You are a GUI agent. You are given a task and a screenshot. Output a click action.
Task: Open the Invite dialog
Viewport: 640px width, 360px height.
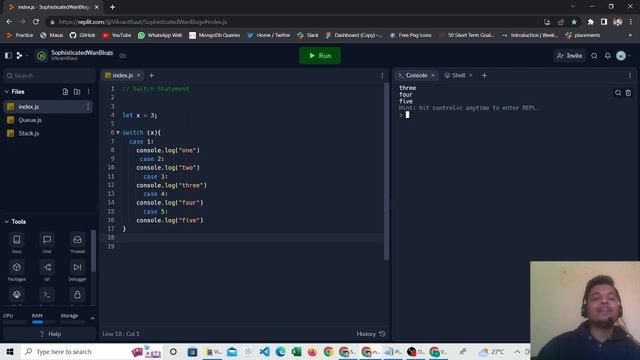pos(569,56)
